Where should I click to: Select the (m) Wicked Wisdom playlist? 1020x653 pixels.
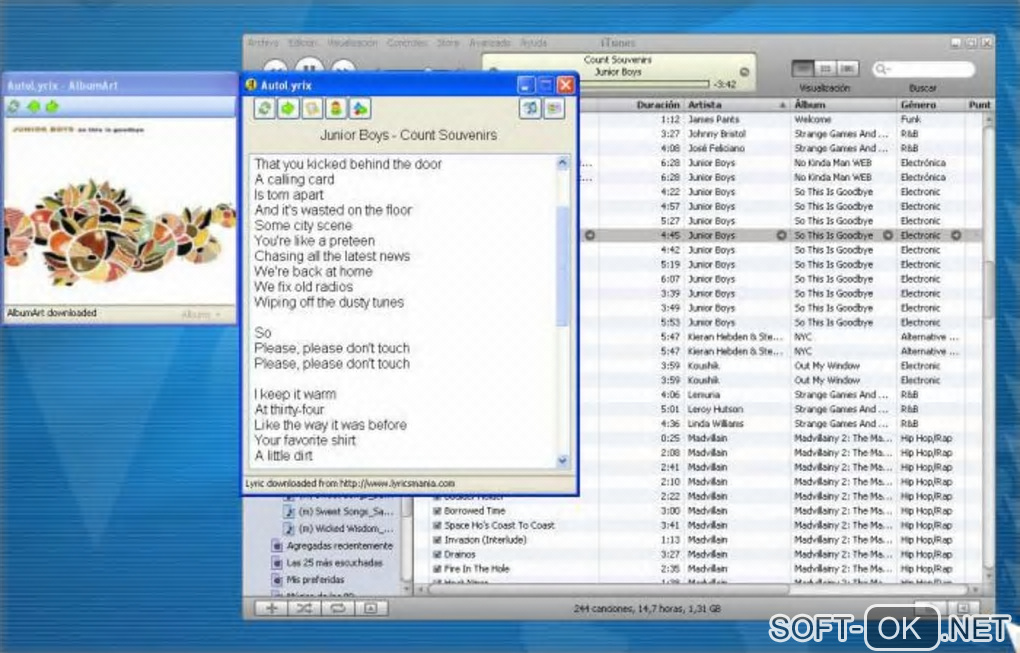click(339, 529)
